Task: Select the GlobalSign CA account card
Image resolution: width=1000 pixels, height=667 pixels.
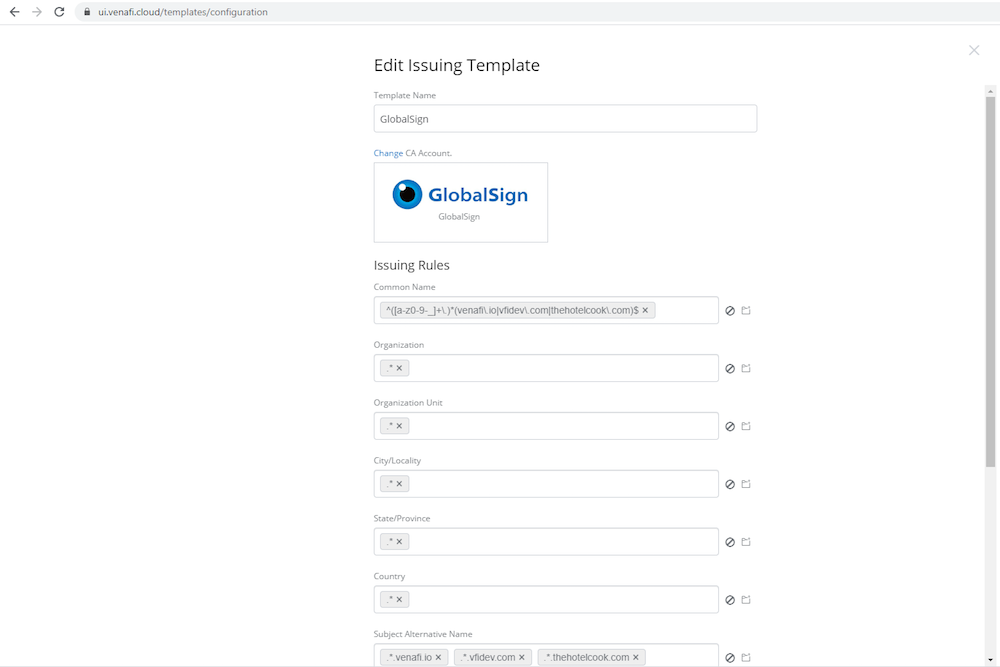Action: (460, 202)
